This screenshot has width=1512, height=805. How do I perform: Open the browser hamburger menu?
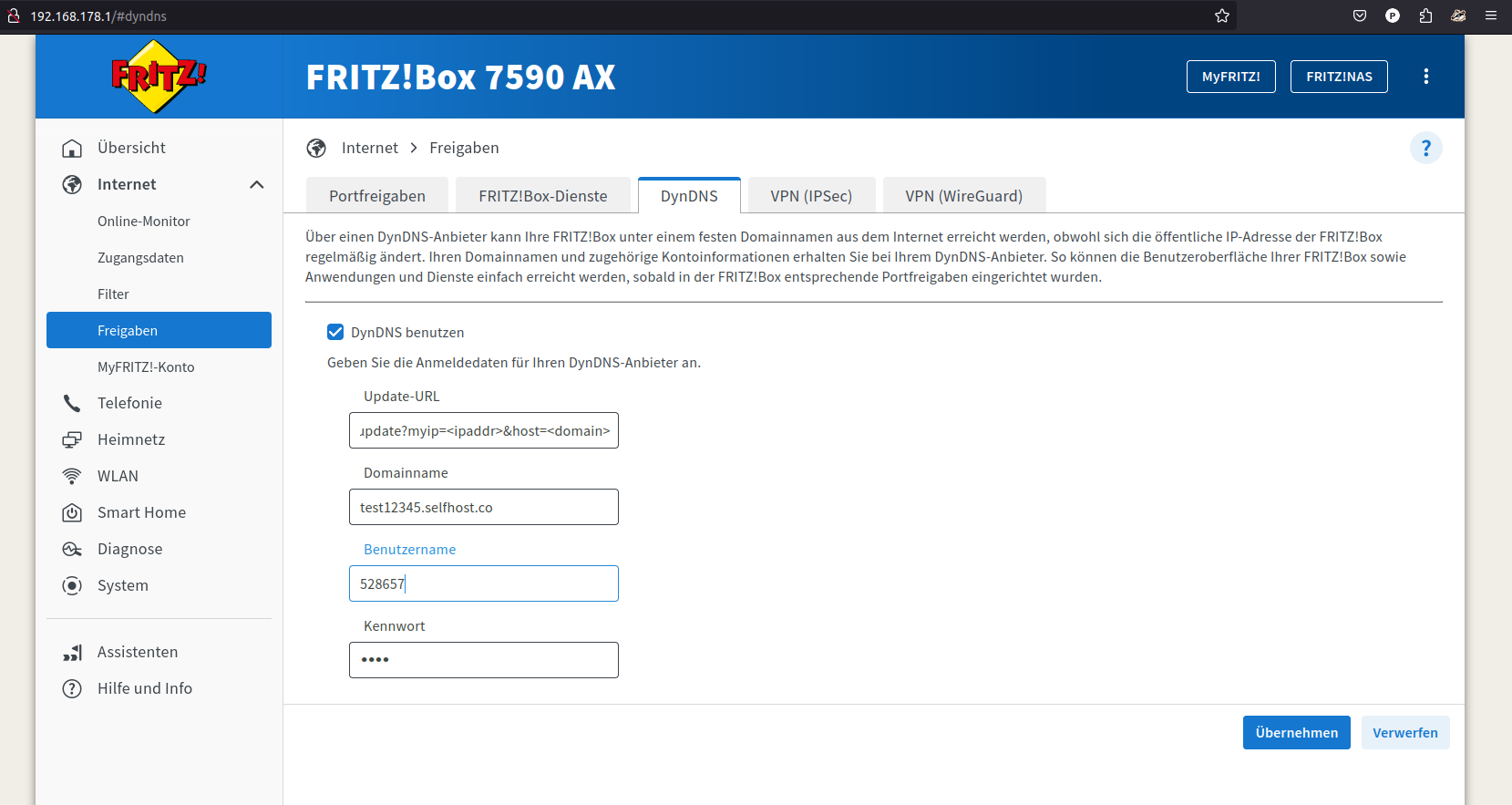click(1491, 15)
